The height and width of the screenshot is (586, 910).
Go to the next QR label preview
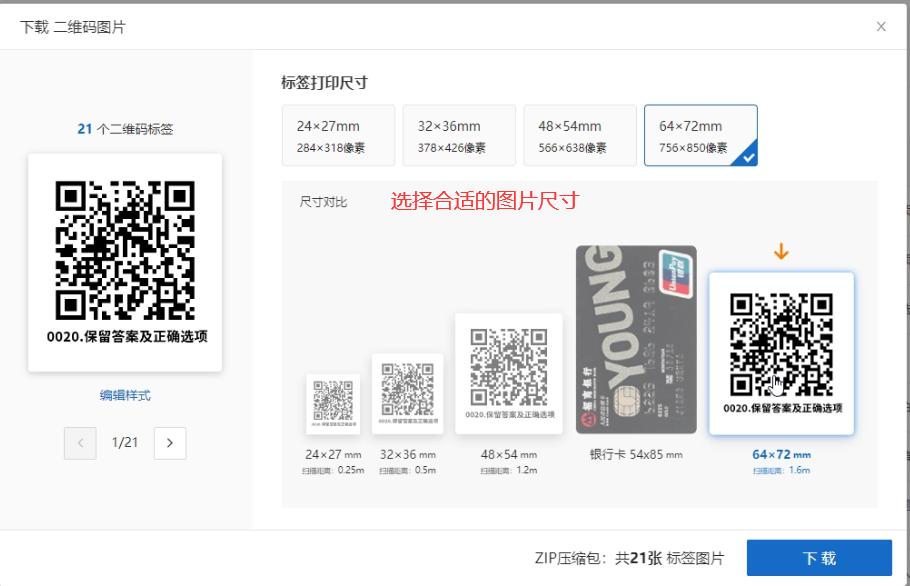[170, 443]
